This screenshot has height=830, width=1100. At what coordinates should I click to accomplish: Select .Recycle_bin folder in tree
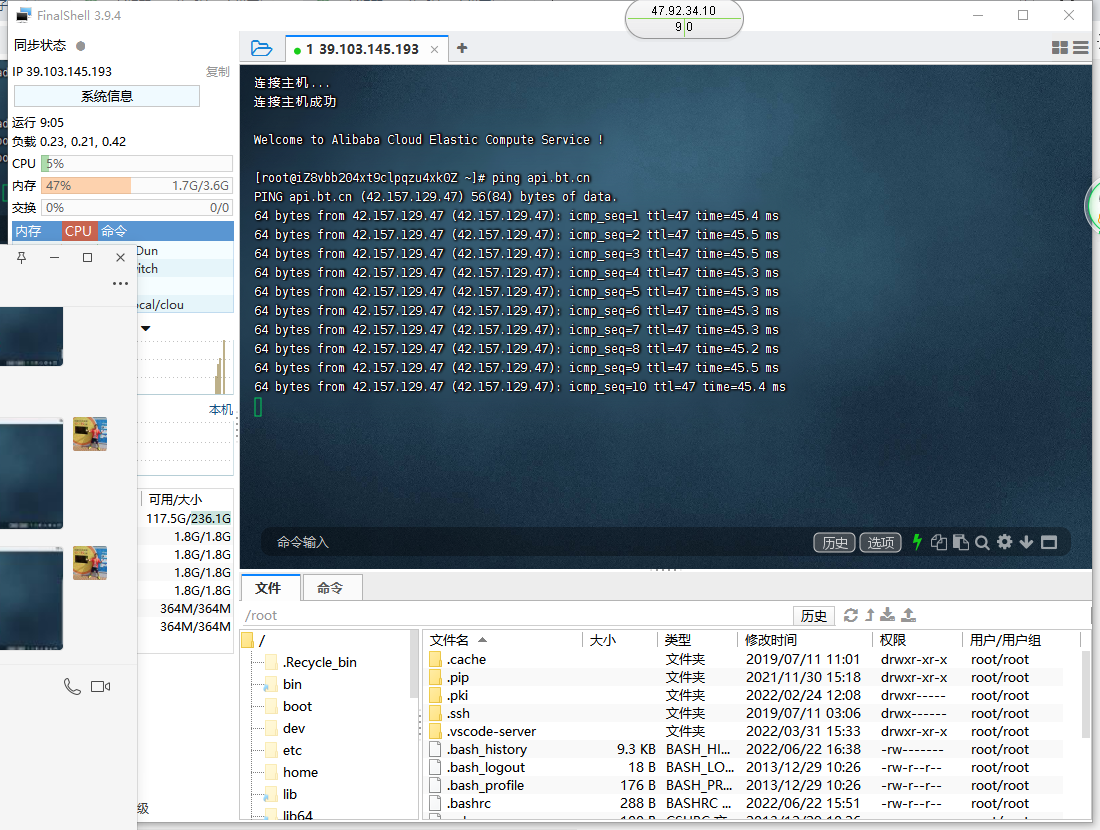point(311,662)
